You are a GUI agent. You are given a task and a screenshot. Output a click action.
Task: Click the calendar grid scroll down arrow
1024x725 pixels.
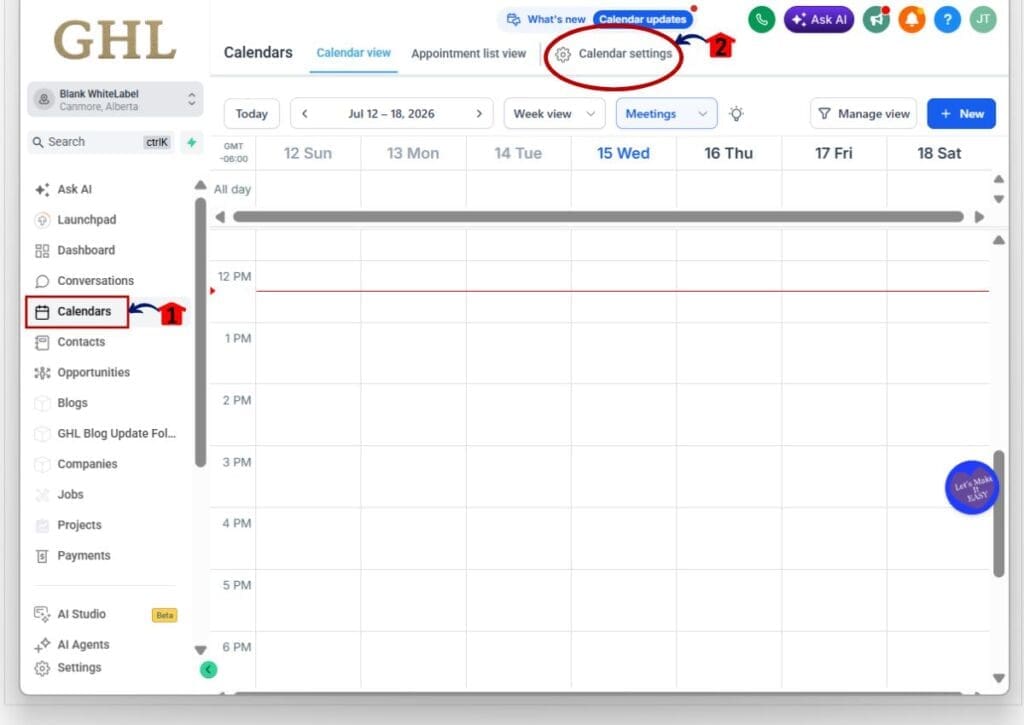coord(999,678)
